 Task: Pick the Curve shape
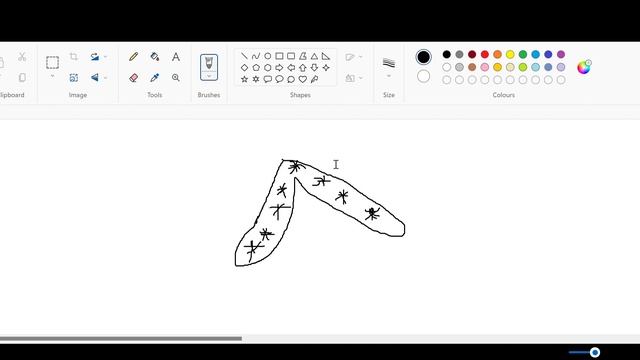256,56
